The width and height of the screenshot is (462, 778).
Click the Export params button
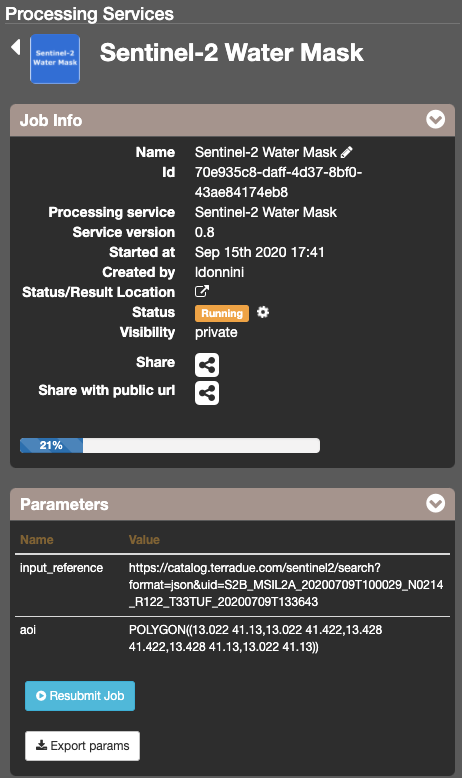click(x=82, y=746)
